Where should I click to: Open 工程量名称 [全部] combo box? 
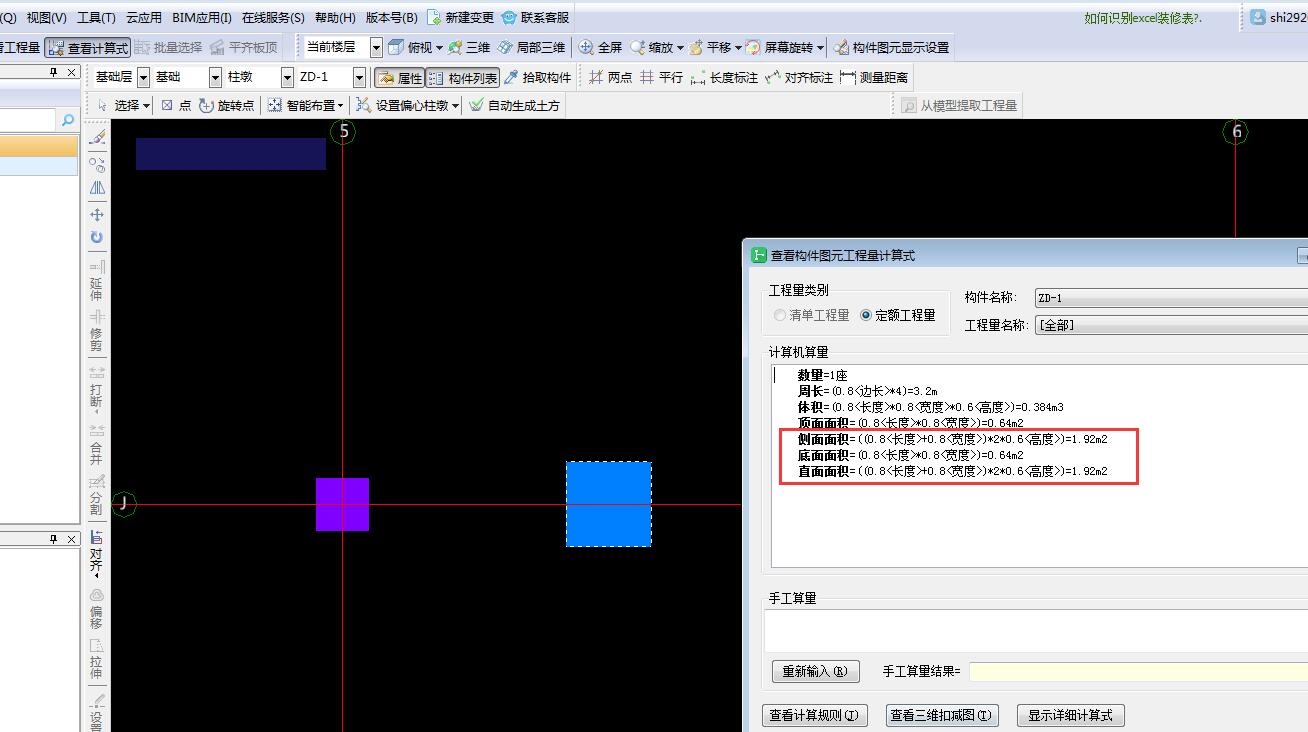pos(1171,325)
